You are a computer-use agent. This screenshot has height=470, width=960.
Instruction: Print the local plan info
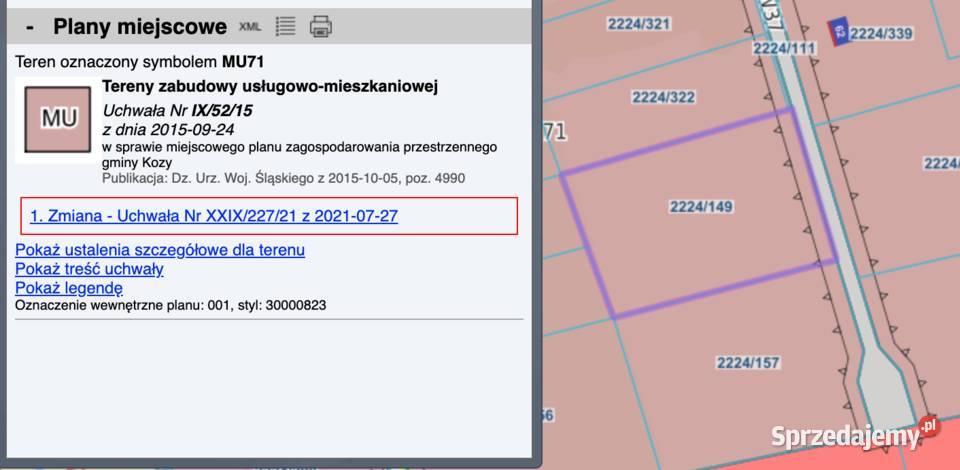click(321, 26)
